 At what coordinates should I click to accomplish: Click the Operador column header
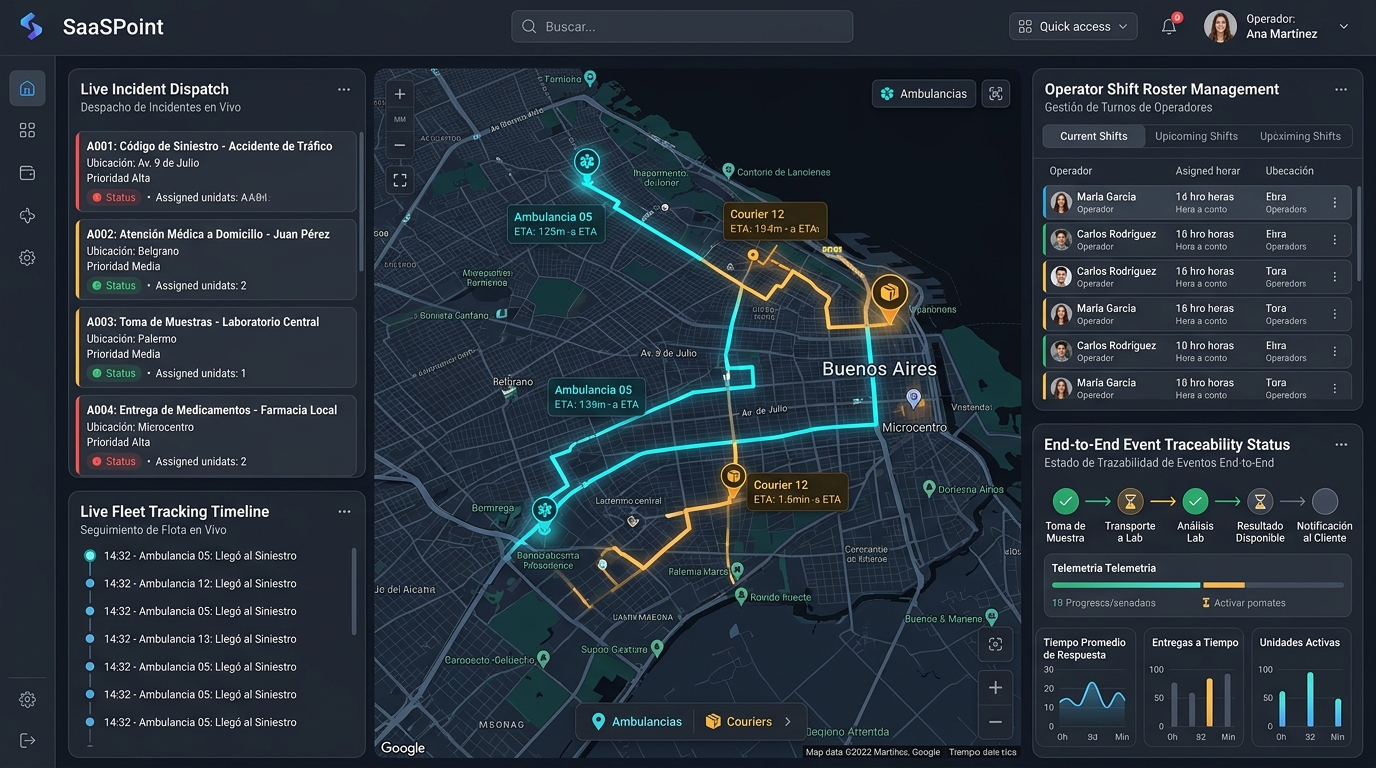[x=1071, y=171]
